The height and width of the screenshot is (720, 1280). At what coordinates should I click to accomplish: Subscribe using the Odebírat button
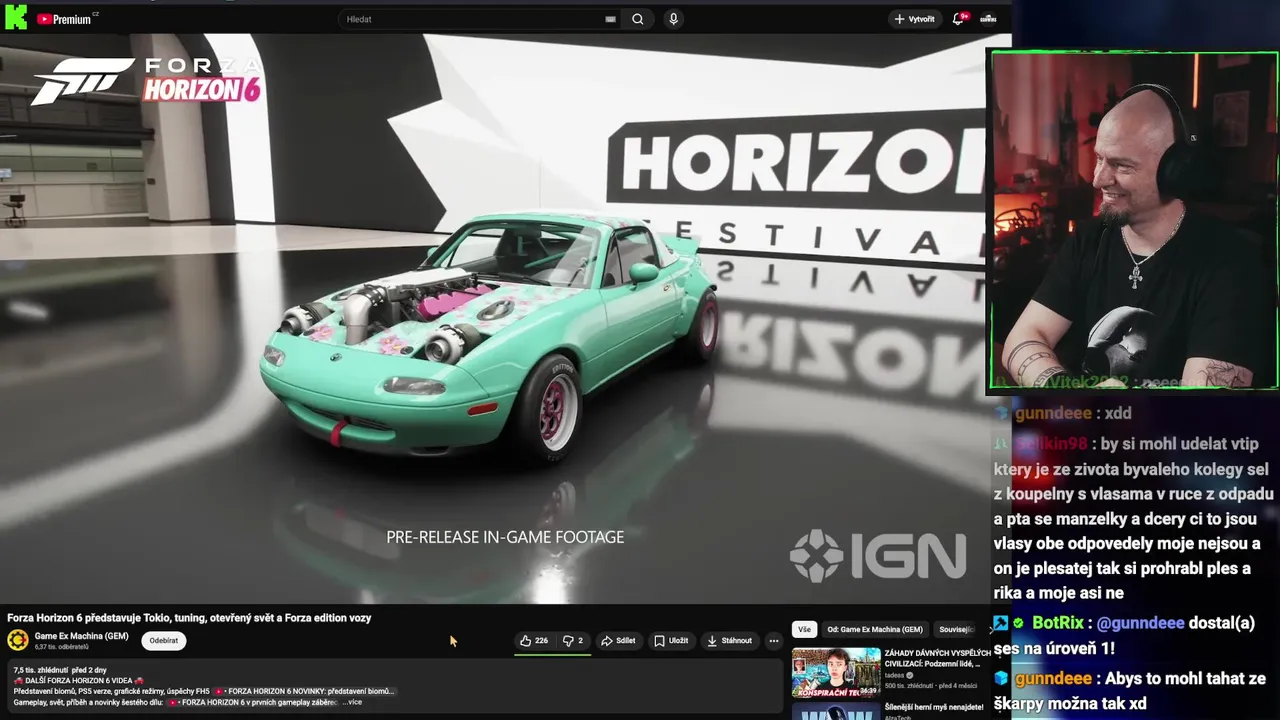[164, 641]
